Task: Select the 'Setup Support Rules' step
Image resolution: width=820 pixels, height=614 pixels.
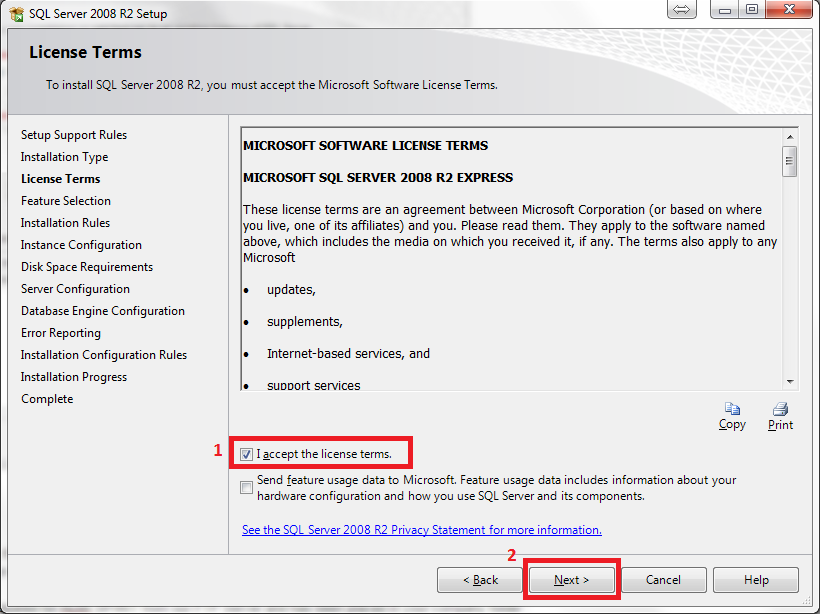Action: click(x=74, y=135)
